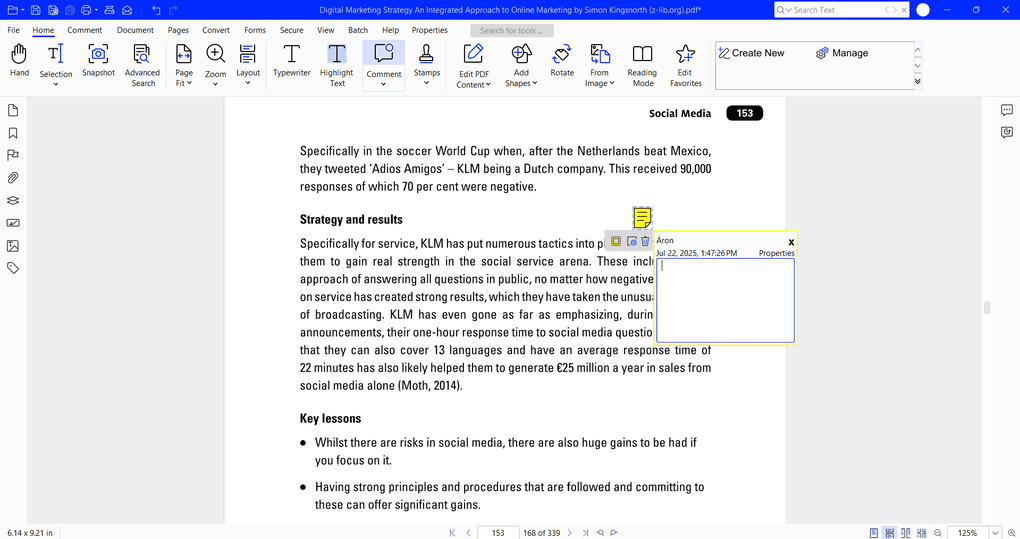Expand the Edit PDF Content dropdown
This screenshot has width=1020, height=539.
click(x=474, y=84)
